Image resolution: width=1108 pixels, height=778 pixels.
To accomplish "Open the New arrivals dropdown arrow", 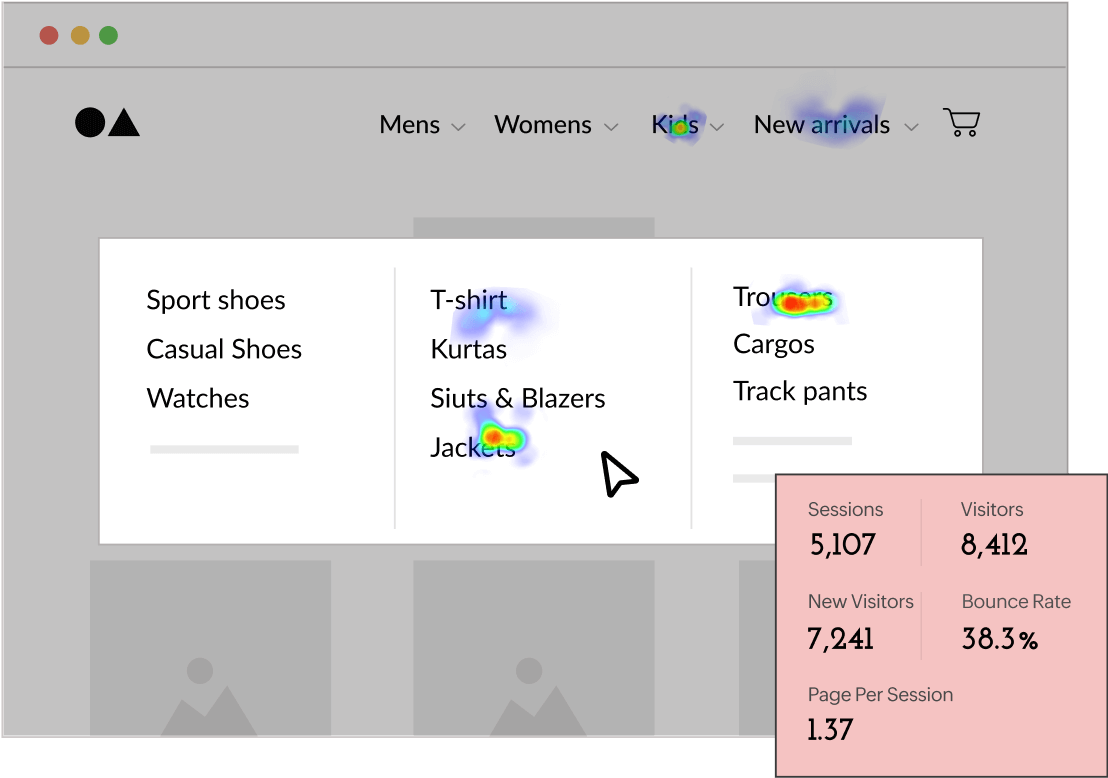I will pos(911,127).
